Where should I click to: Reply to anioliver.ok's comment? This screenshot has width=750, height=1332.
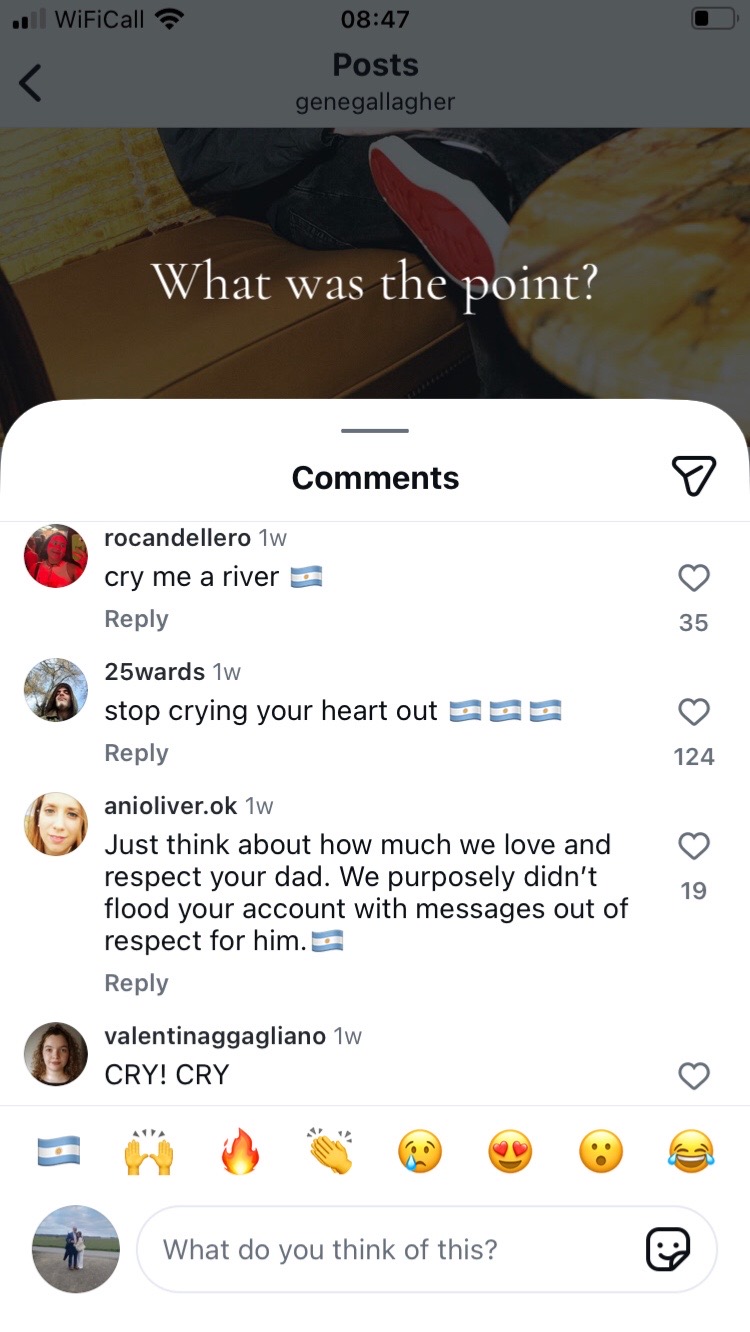point(136,983)
